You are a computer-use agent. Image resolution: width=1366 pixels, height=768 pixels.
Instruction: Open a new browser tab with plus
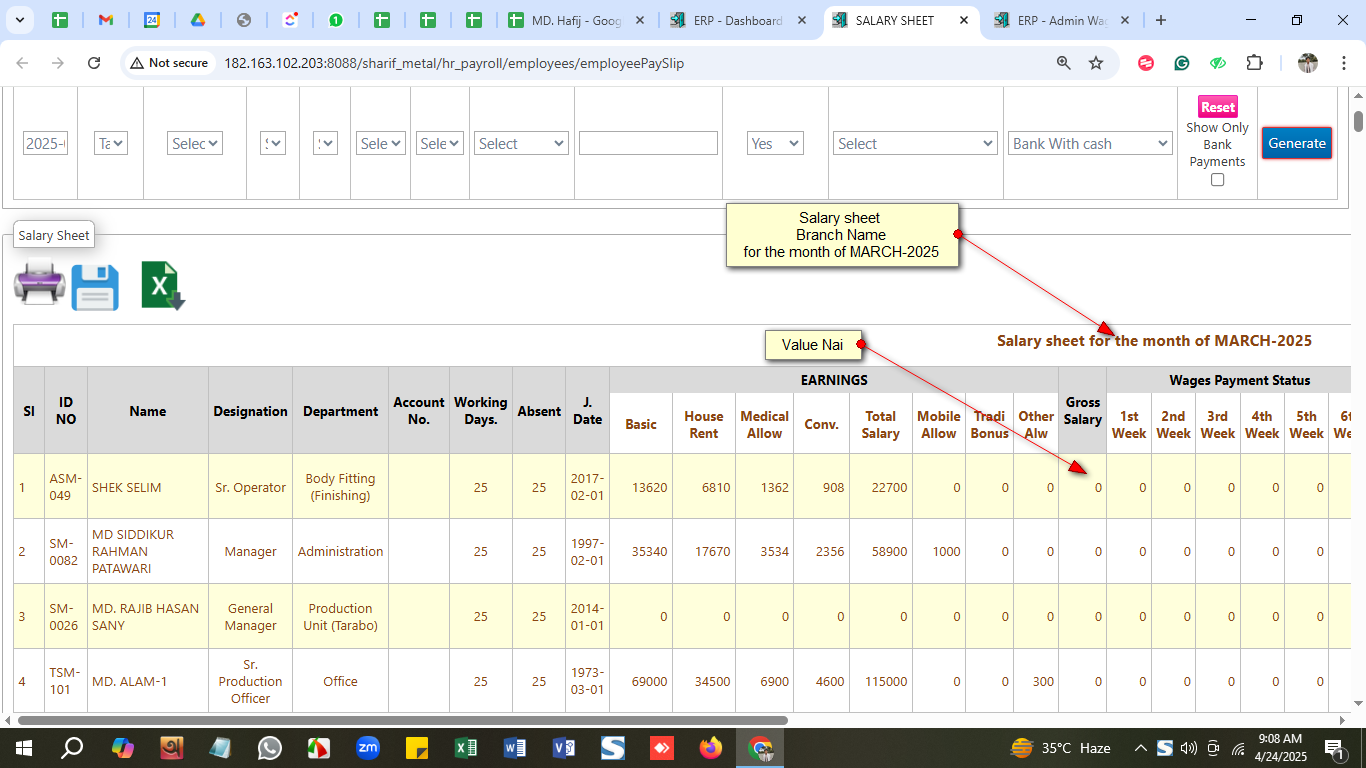[1160, 20]
